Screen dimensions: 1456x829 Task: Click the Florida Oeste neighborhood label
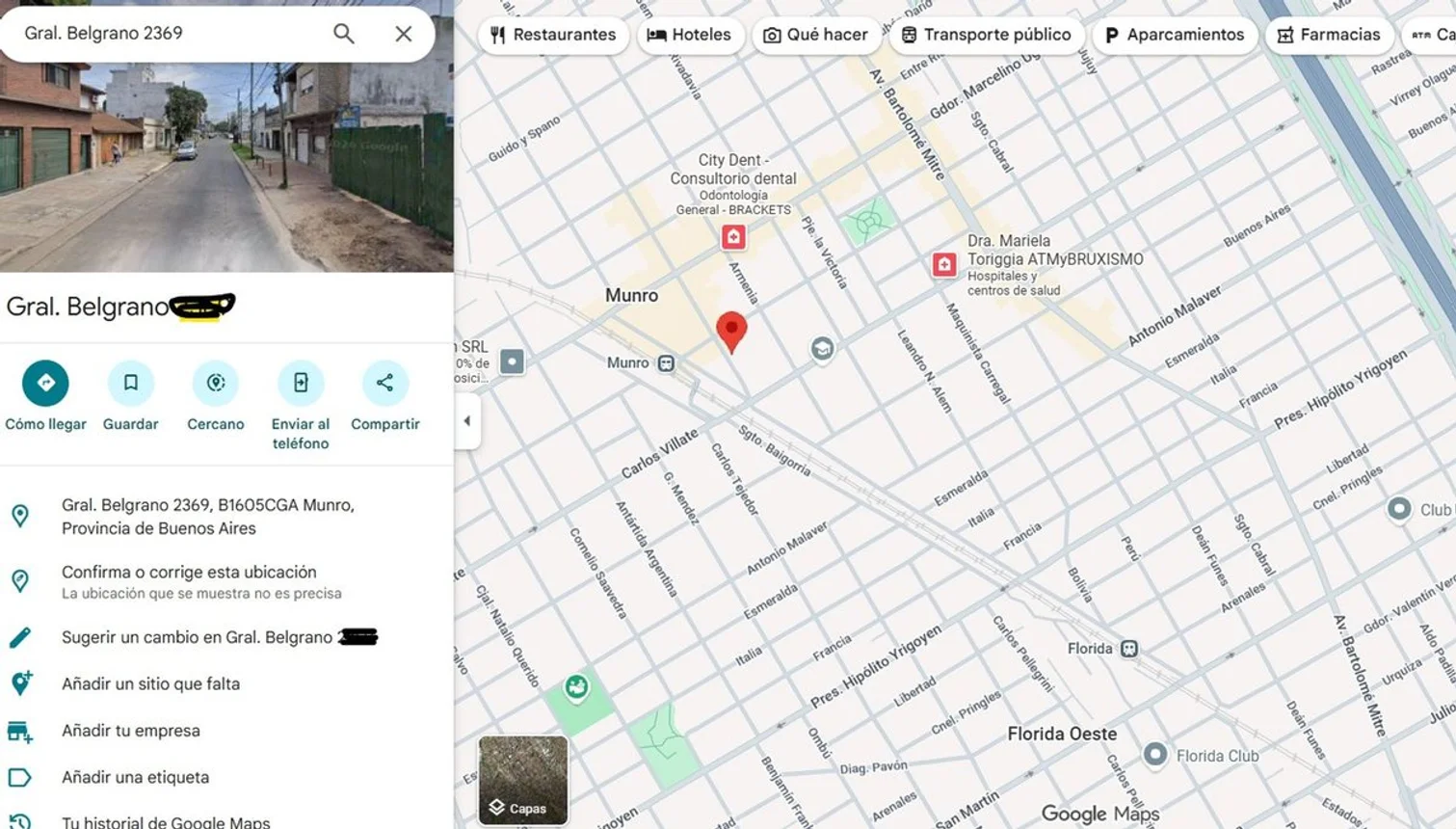pyautogui.click(x=1062, y=734)
